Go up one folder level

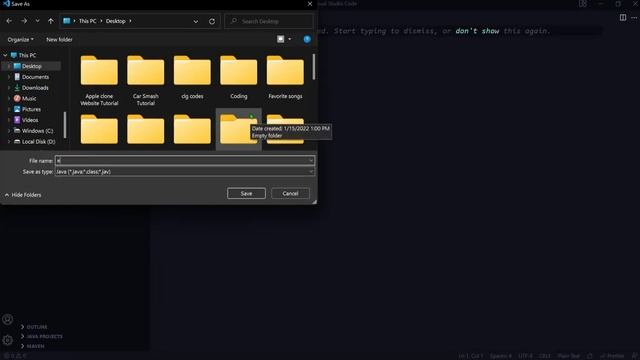pyautogui.click(x=51, y=21)
